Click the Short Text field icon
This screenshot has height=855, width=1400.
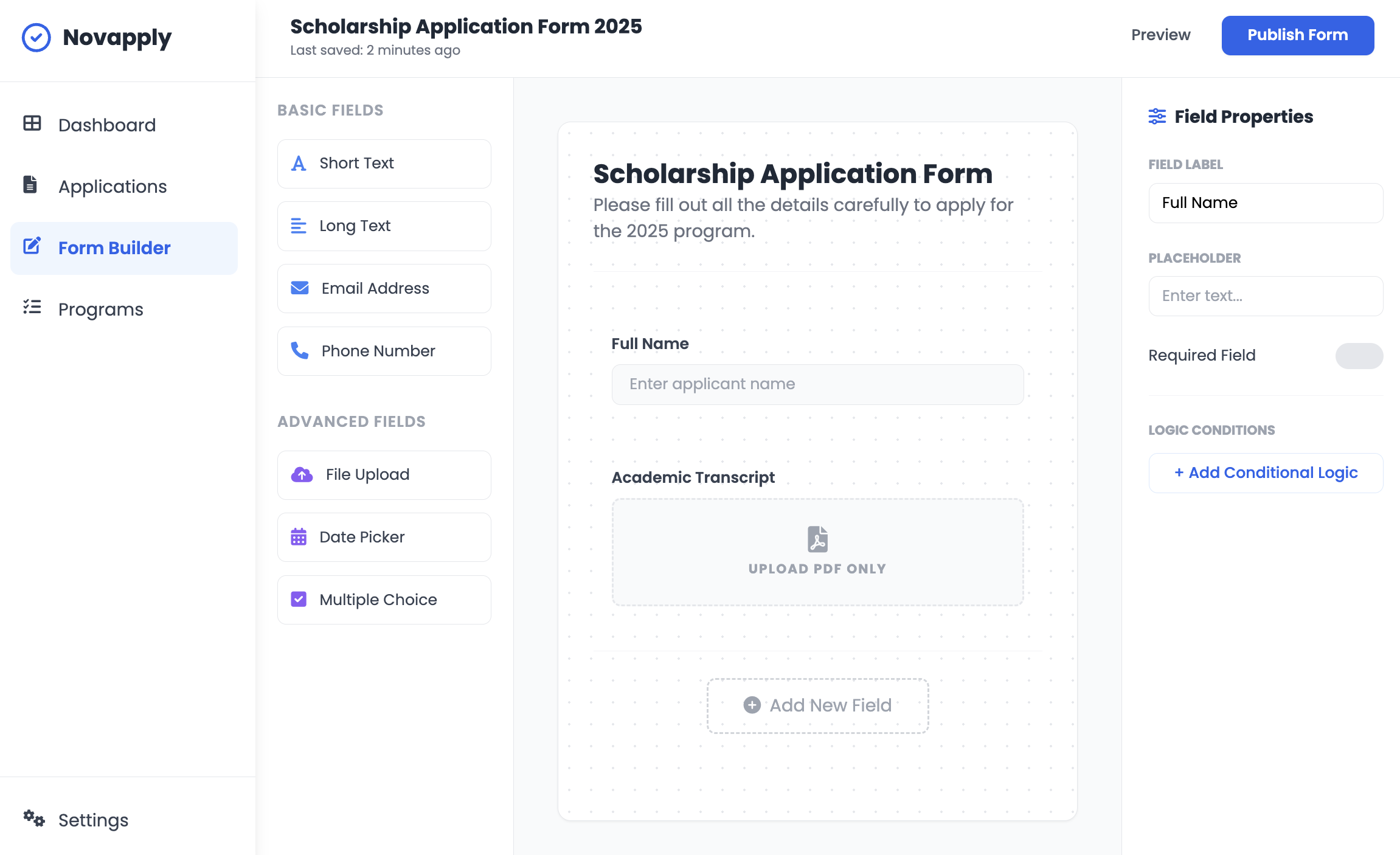pos(299,164)
